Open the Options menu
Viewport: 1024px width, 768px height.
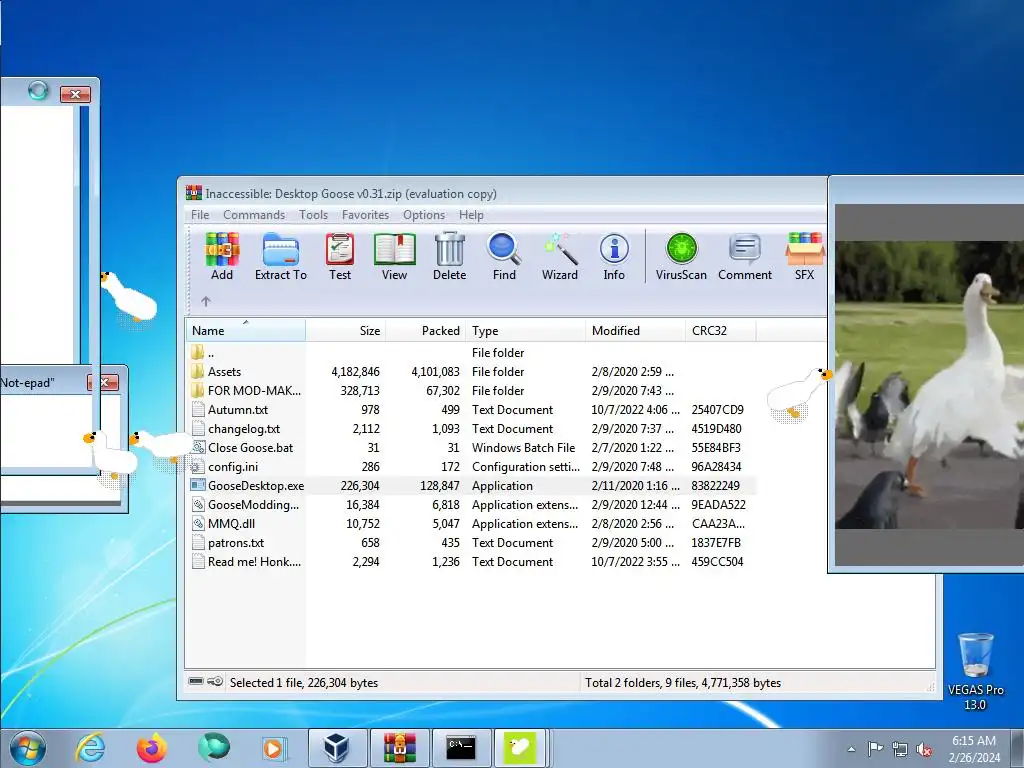424,215
